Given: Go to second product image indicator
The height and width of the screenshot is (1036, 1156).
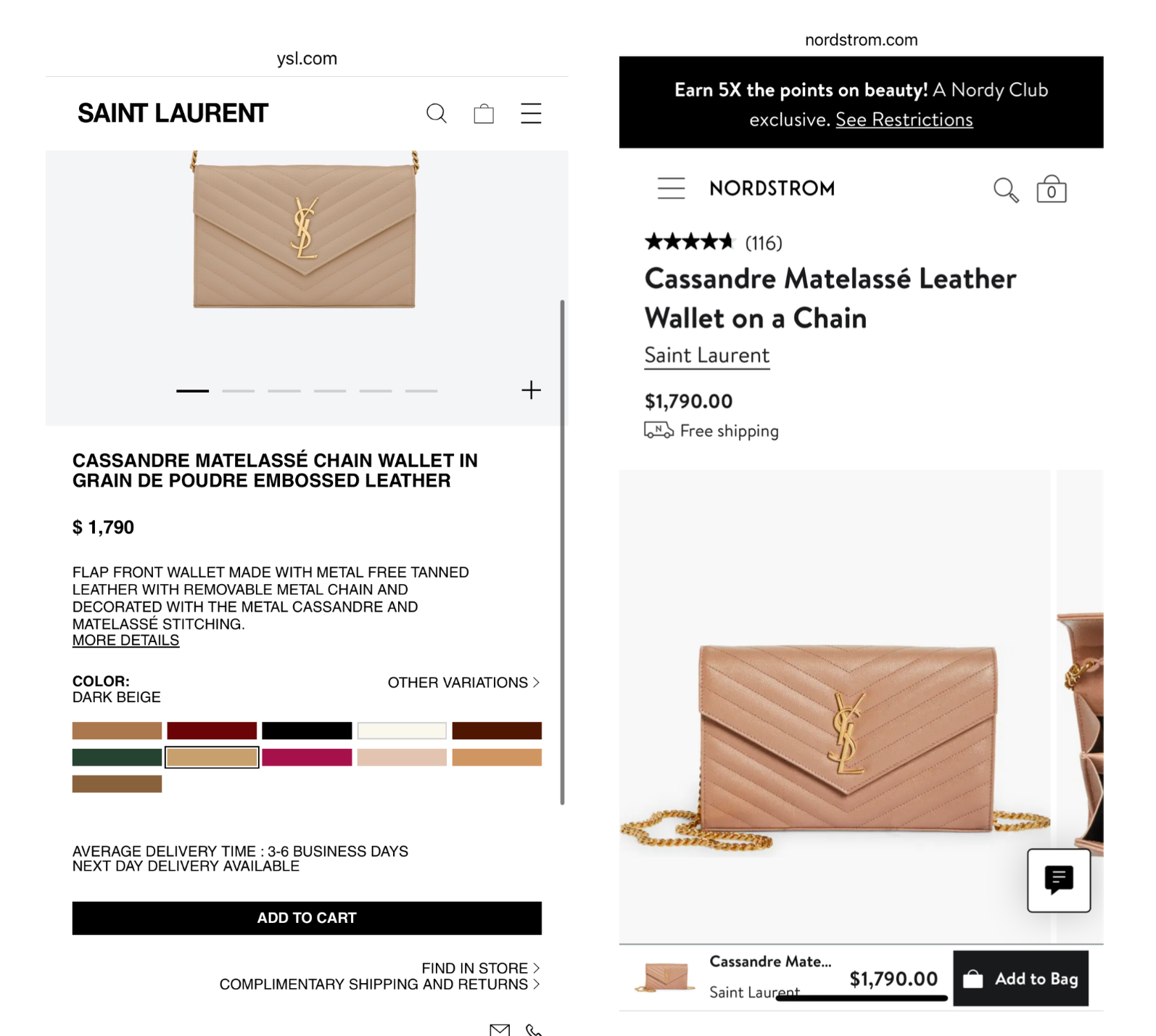Looking at the screenshot, I should point(238,390).
